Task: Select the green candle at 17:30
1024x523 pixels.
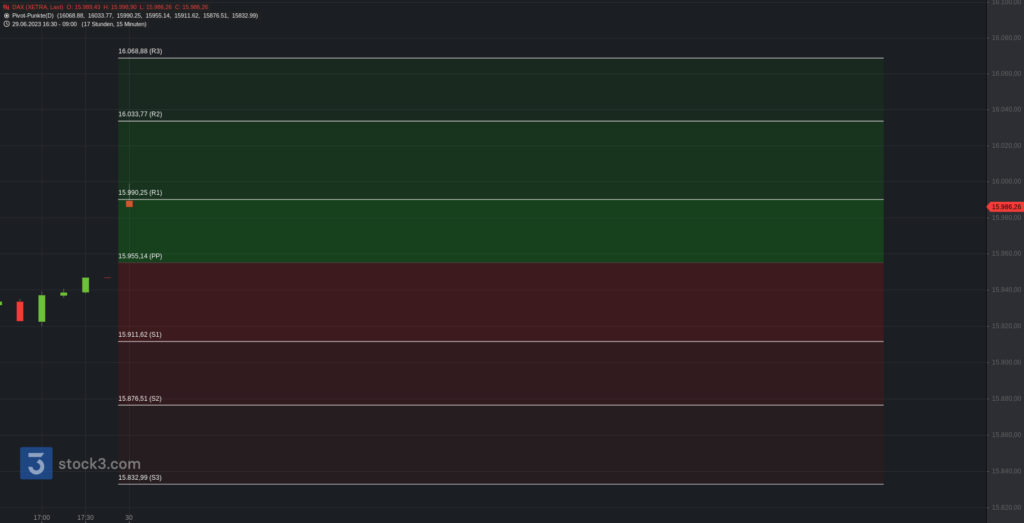Action: [86, 285]
